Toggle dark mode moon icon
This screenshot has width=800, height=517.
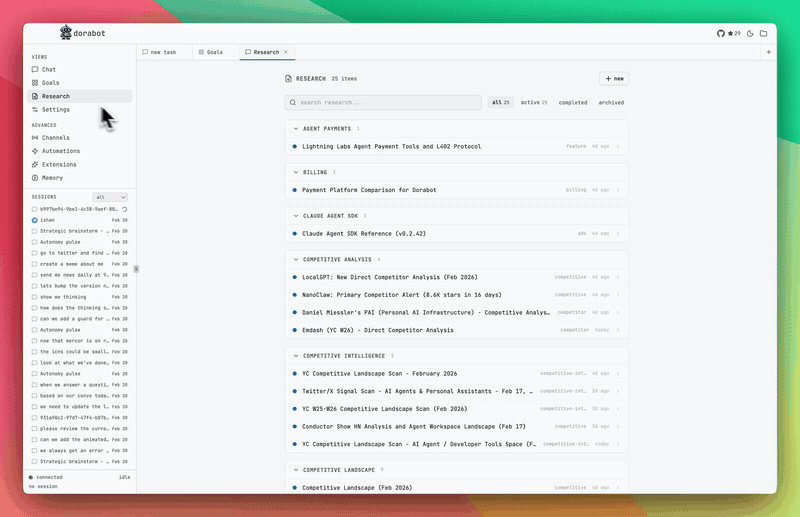pyautogui.click(x=750, y=33)
